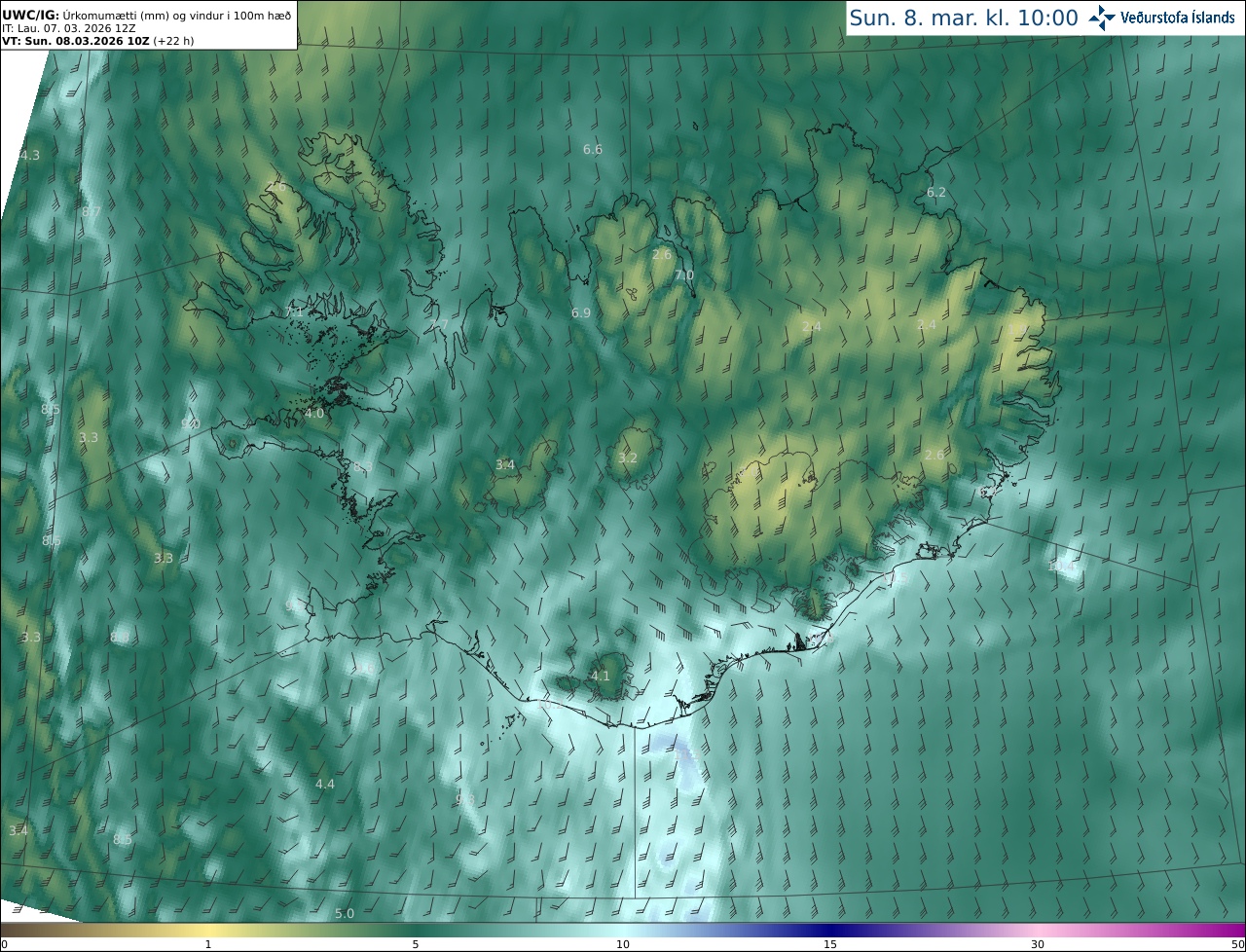Click the 4.4 value on the map

[x=325, y=785]
